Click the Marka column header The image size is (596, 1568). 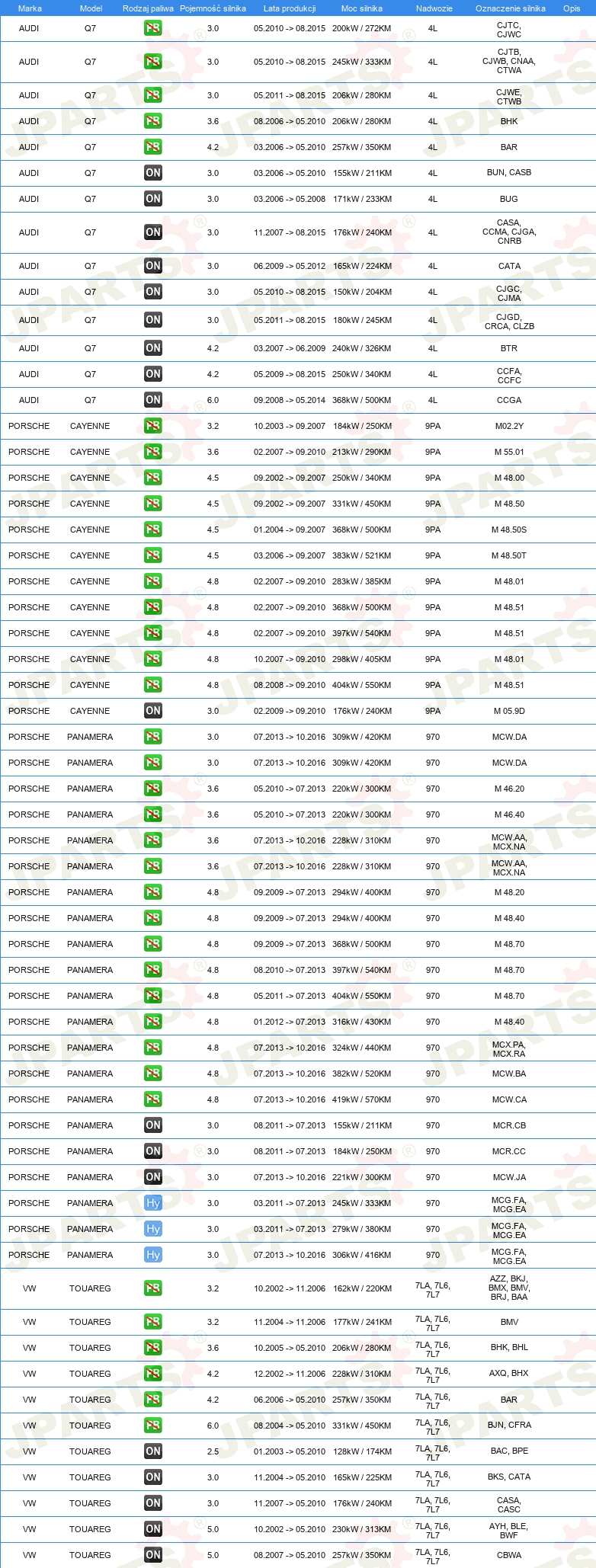click(30, 8)
